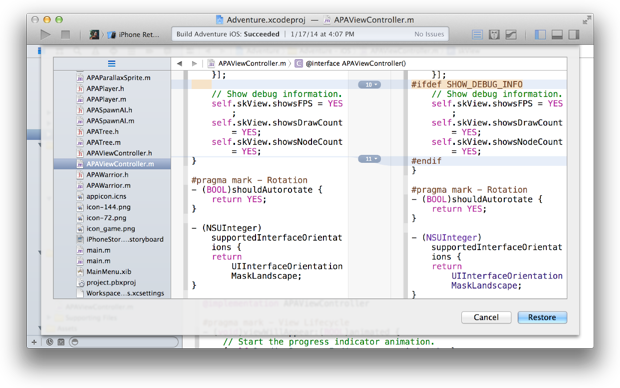Toggle the Utilities pane visibility
Image resolution: width=620 pixels, height=388 pixels.
pyautogui.click(x=574, y=34)
